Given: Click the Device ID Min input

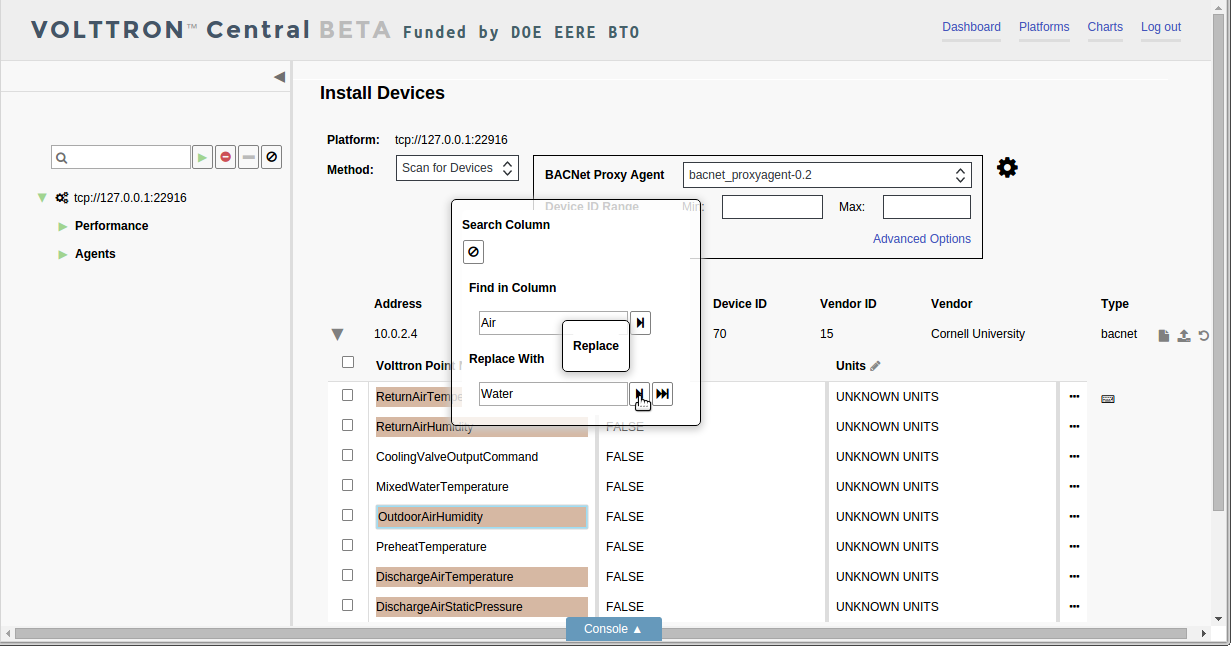Looking at the screenshot, I should click(x=772, y=207).
